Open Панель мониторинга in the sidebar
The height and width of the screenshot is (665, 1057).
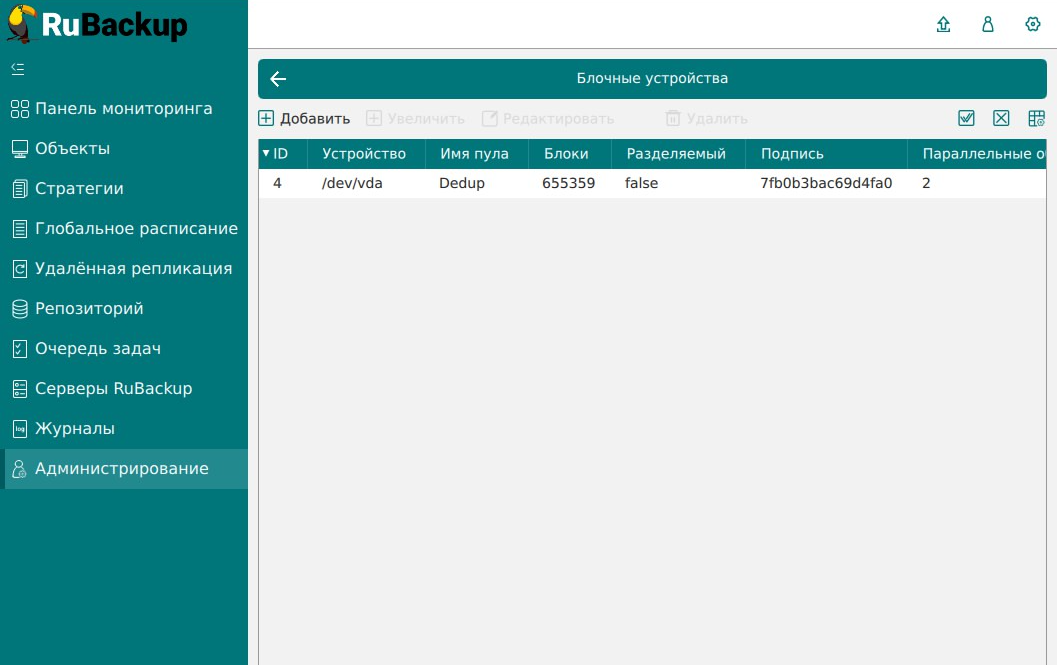click(123, 109)
